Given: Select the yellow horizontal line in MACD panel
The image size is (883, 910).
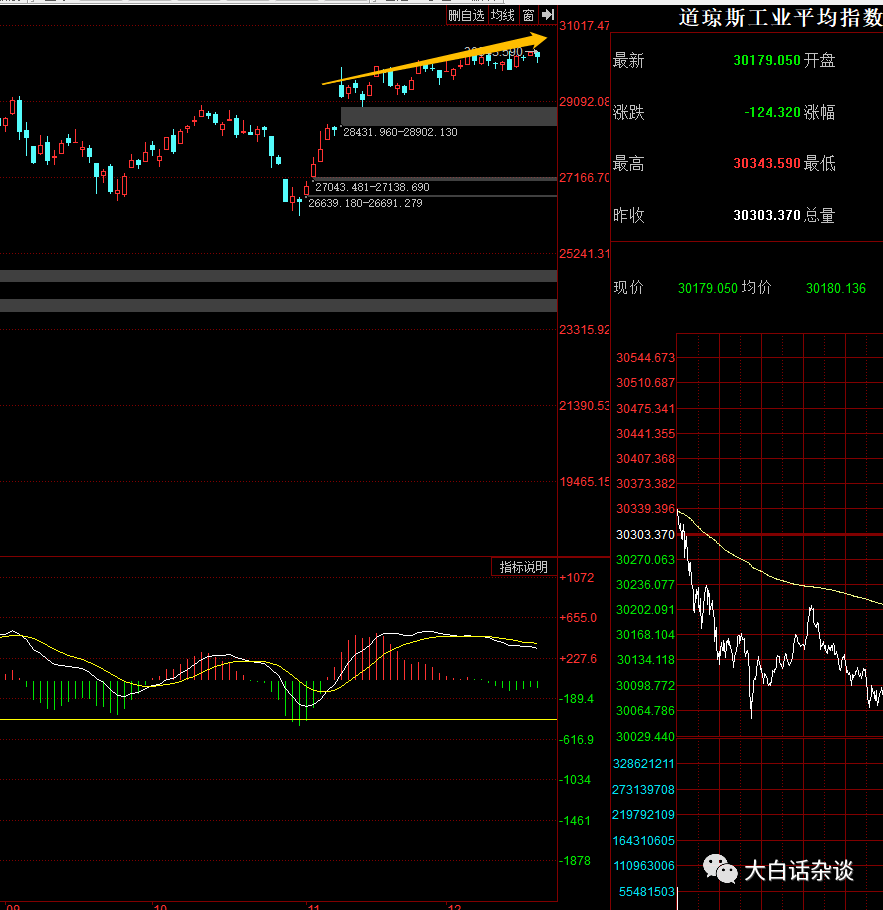Looking at the screenshot, I should 279,720.
